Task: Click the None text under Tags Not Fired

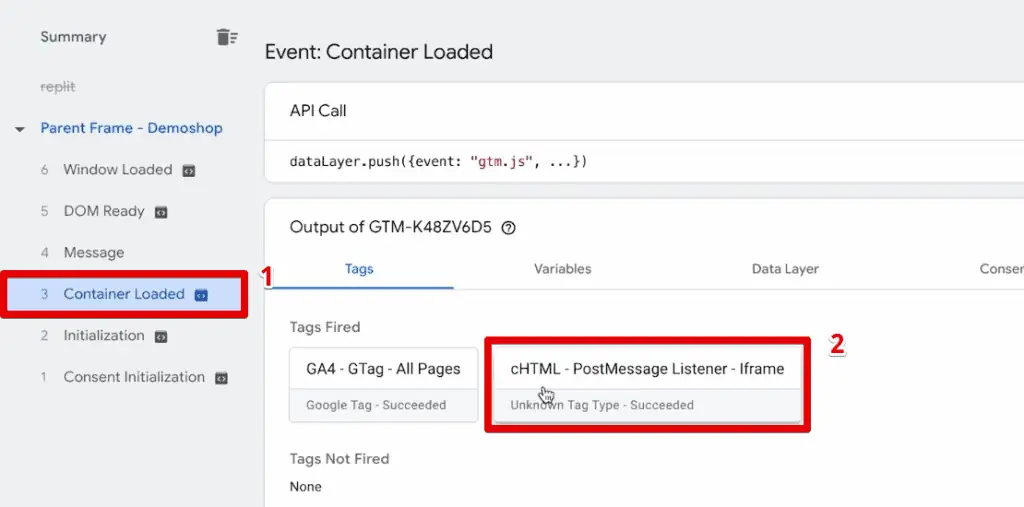Action: pyautogui.click(x=306, y=487)
